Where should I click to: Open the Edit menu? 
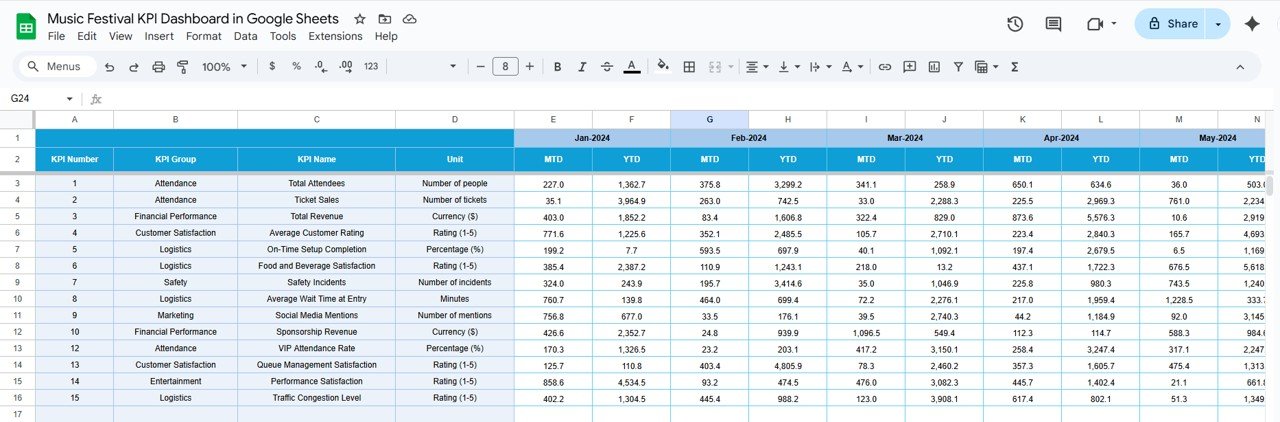coord(87,36)
